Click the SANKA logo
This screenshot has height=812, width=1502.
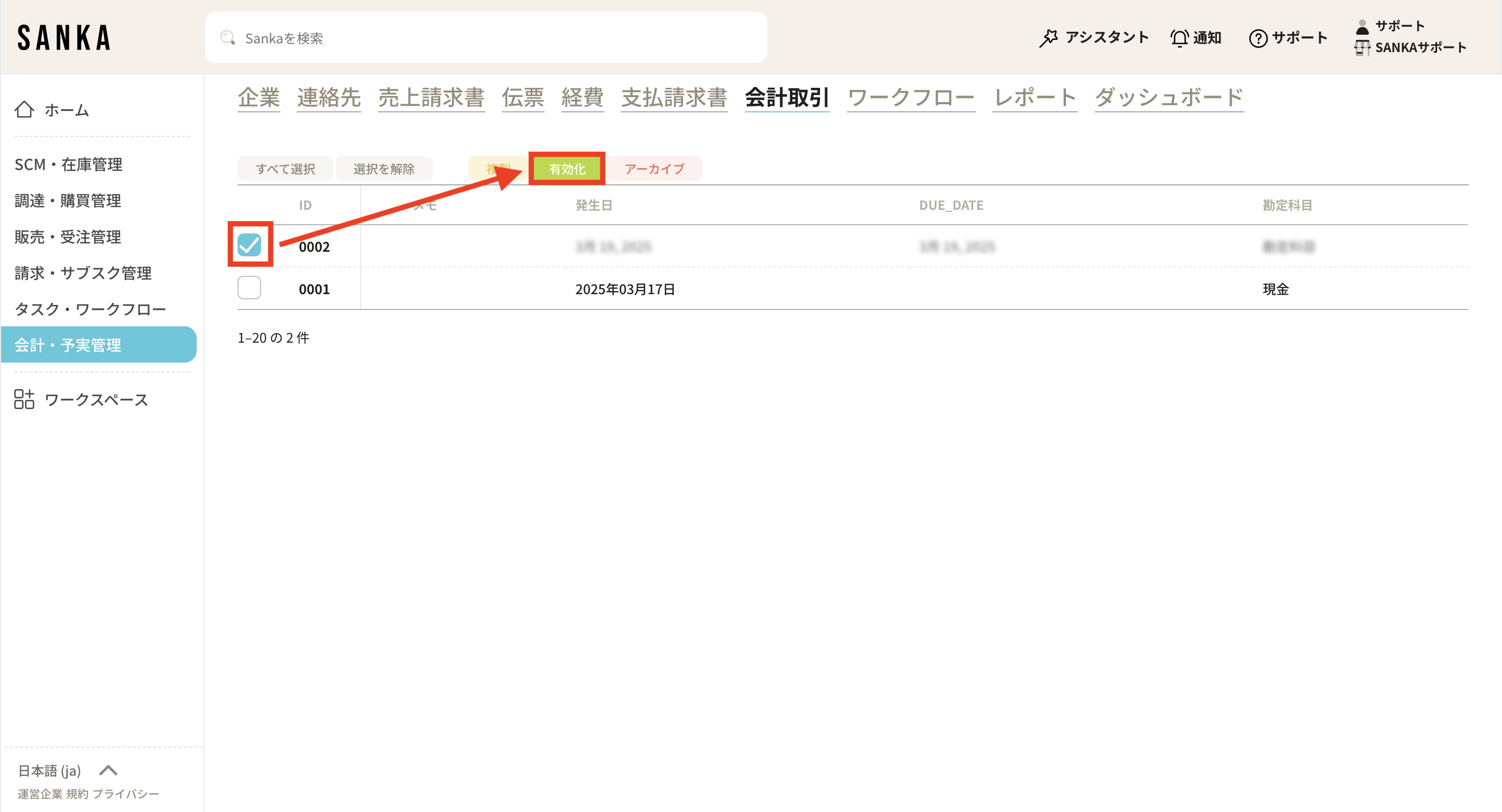[64, 38]
